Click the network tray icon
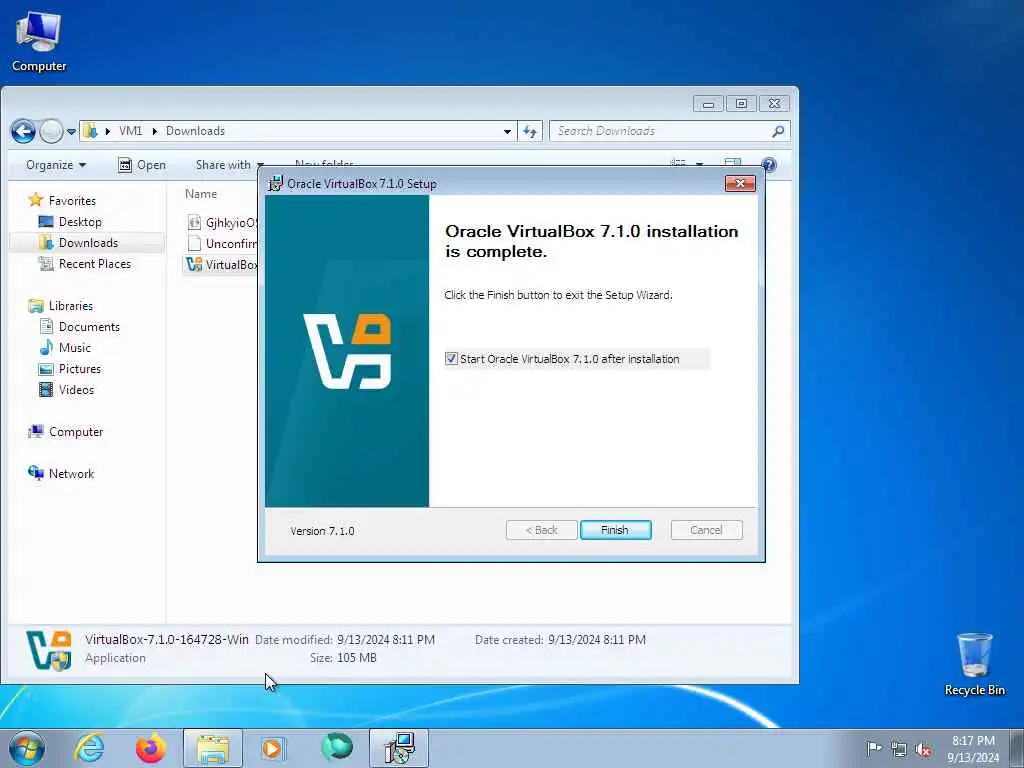 tap(899, 749)
